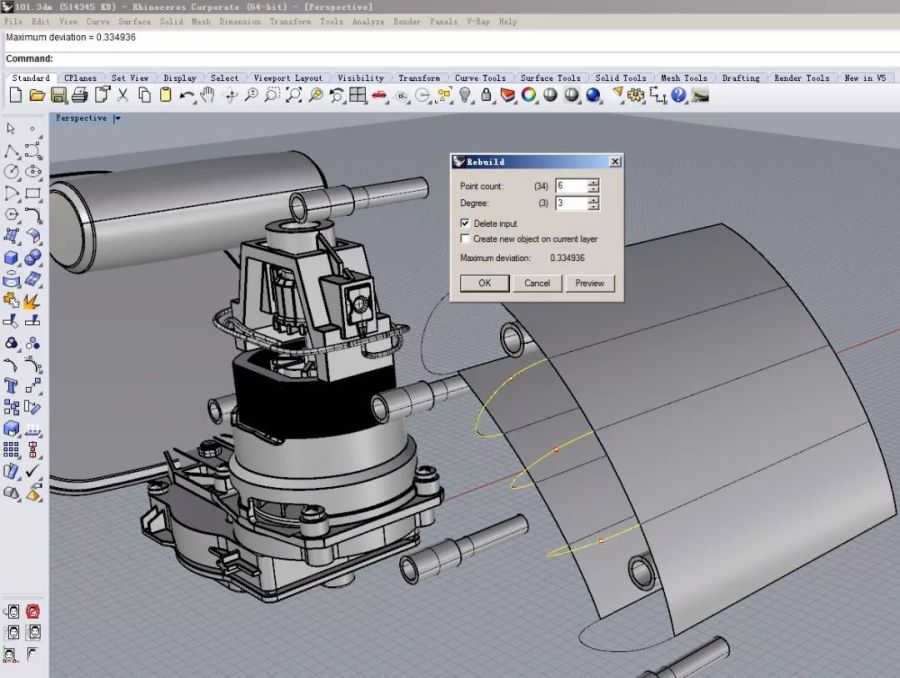
Task: Open the Surface menu
Action: 134,21
